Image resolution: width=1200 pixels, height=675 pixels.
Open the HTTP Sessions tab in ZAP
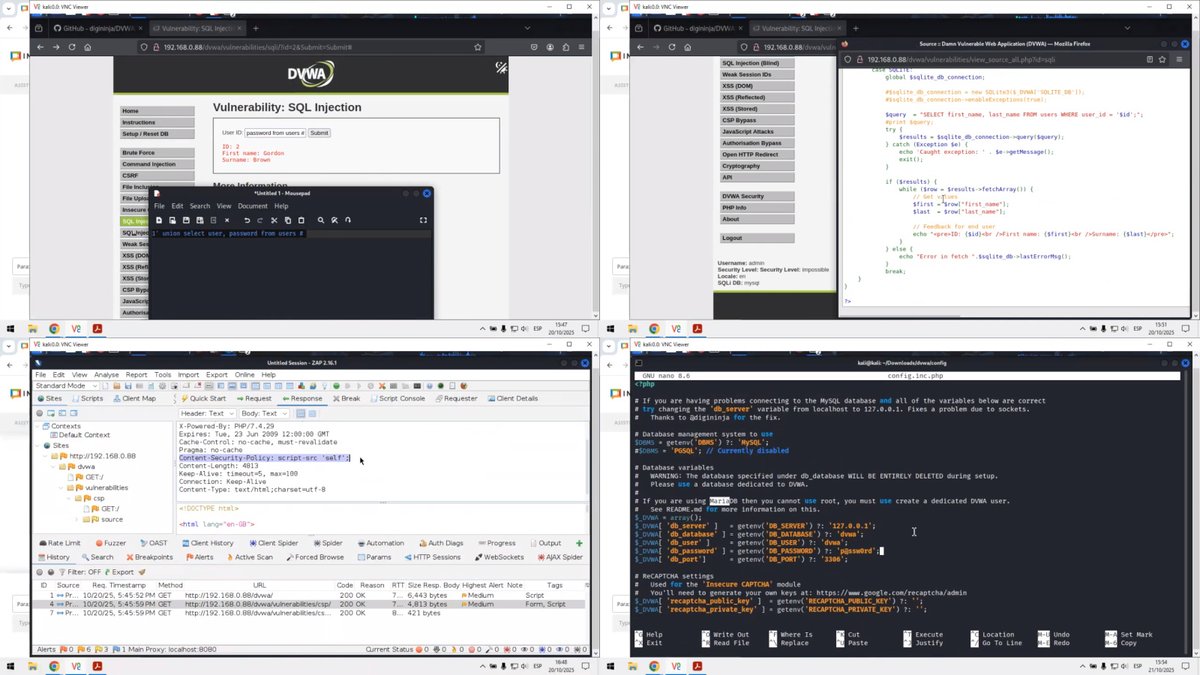[432, 557]
